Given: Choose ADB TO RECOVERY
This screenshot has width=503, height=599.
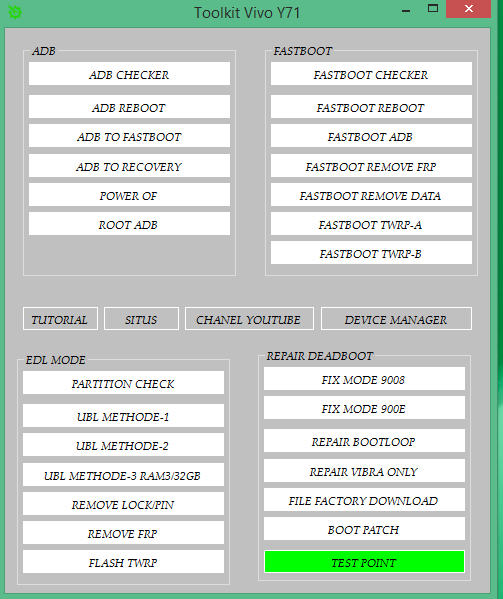Looking at the screenshot, I should coord(129,166).
